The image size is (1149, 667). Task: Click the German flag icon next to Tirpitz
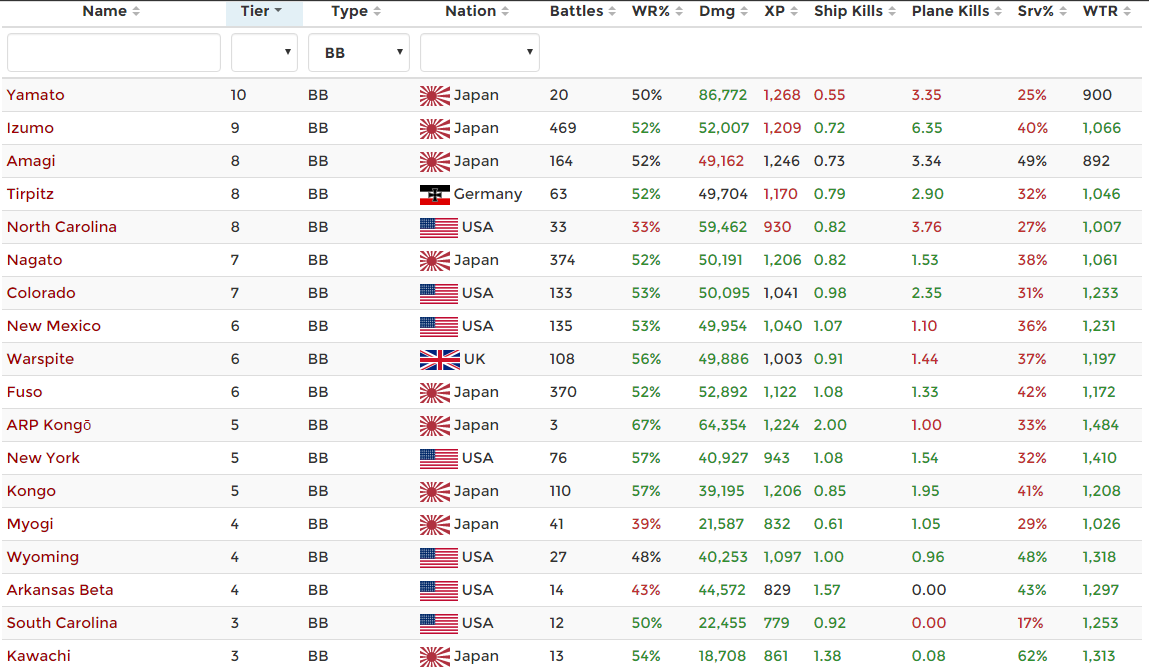(x=434, y=194)
